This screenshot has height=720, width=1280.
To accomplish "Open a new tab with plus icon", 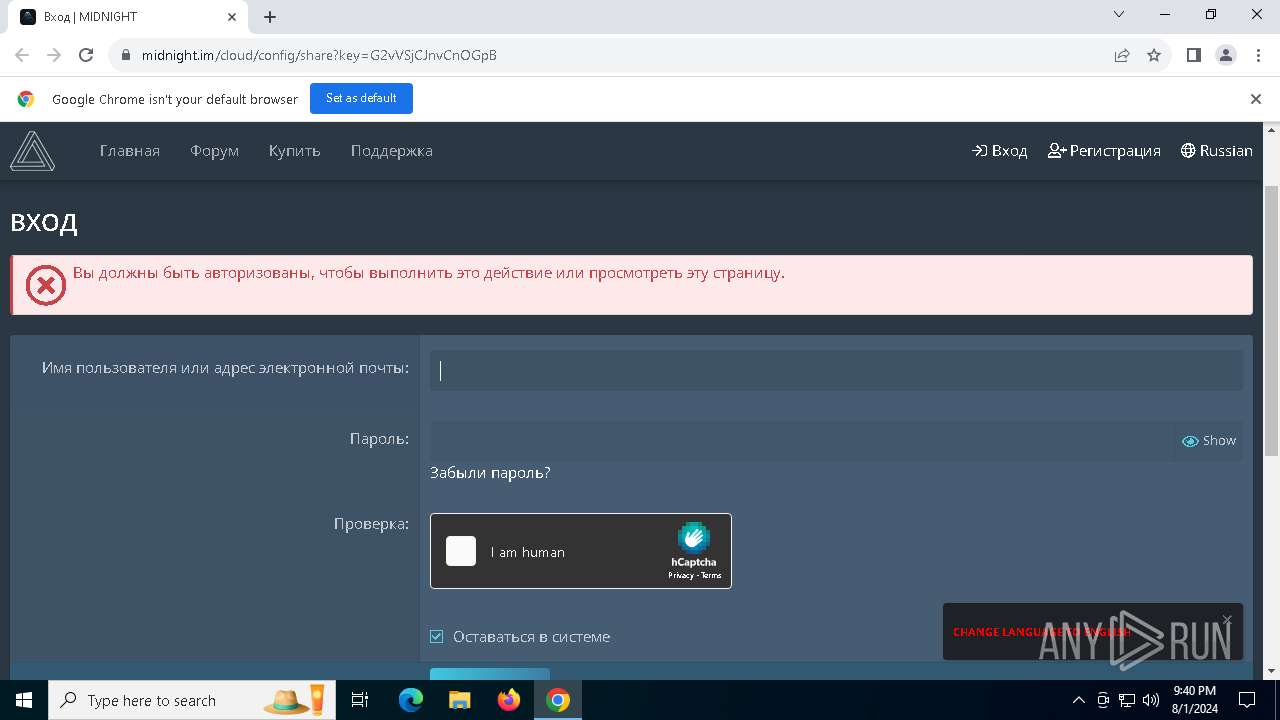I will click(x=270, y=17).
